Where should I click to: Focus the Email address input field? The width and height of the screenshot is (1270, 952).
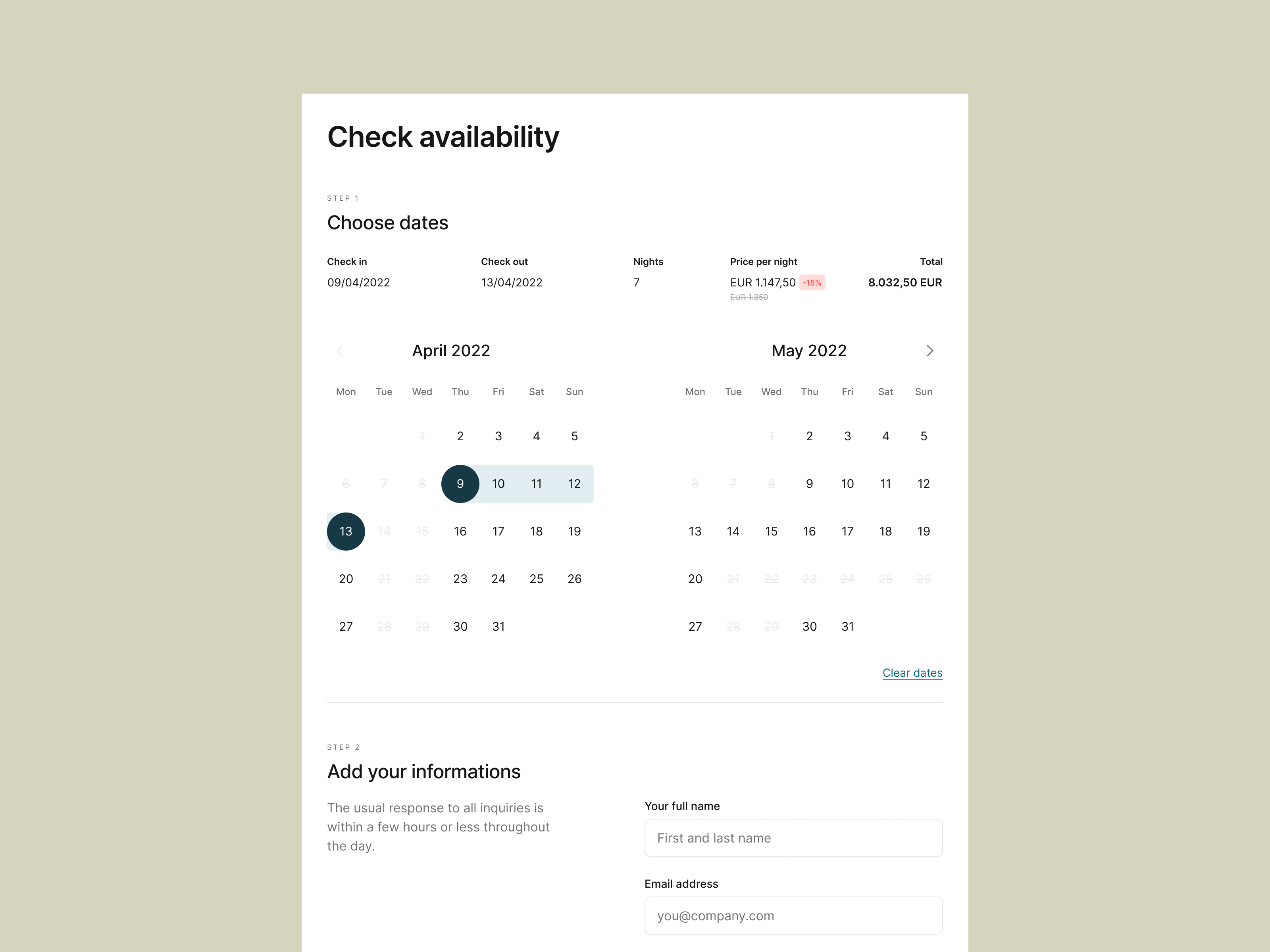(793, 916)
